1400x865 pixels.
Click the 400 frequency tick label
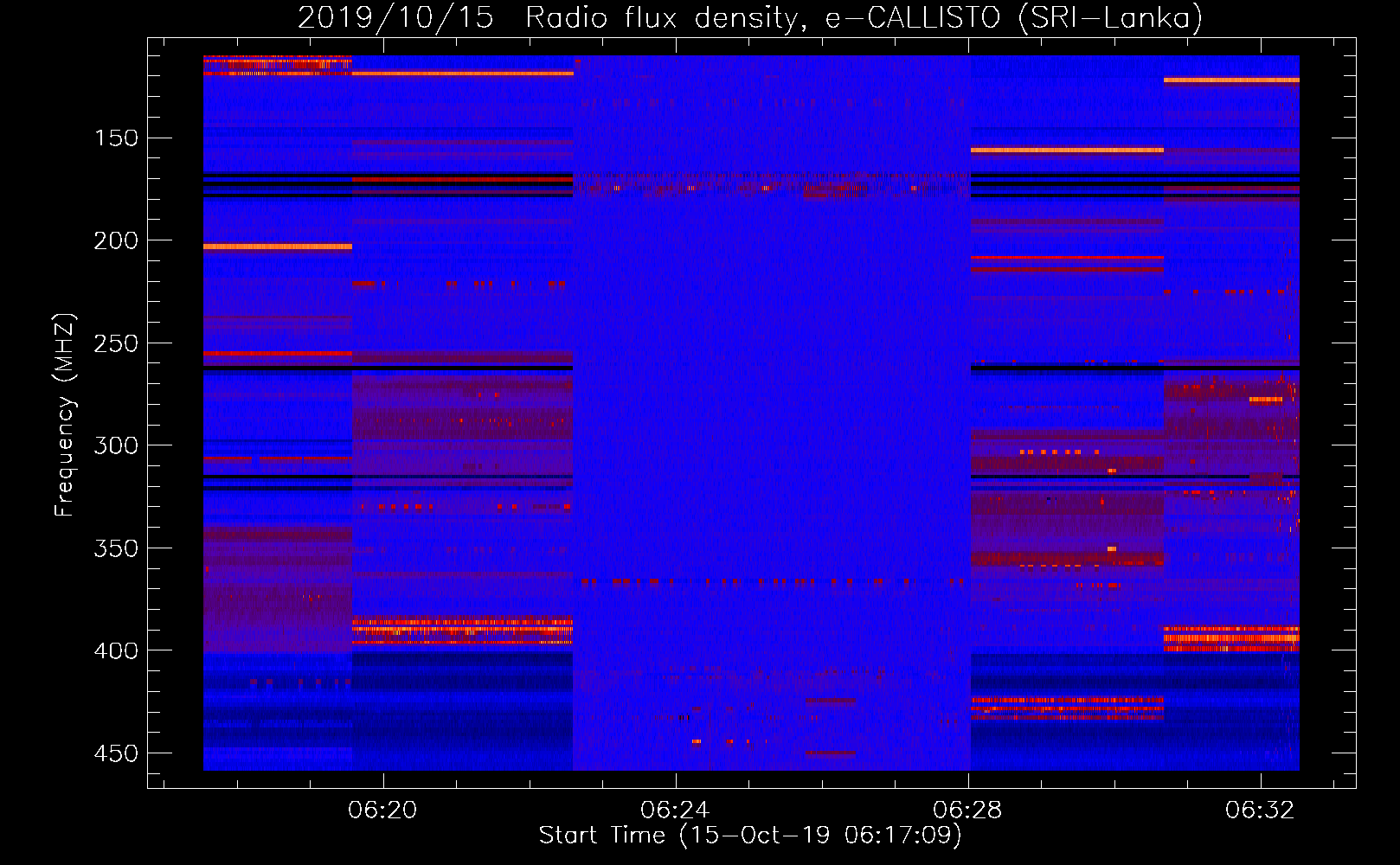116,650
